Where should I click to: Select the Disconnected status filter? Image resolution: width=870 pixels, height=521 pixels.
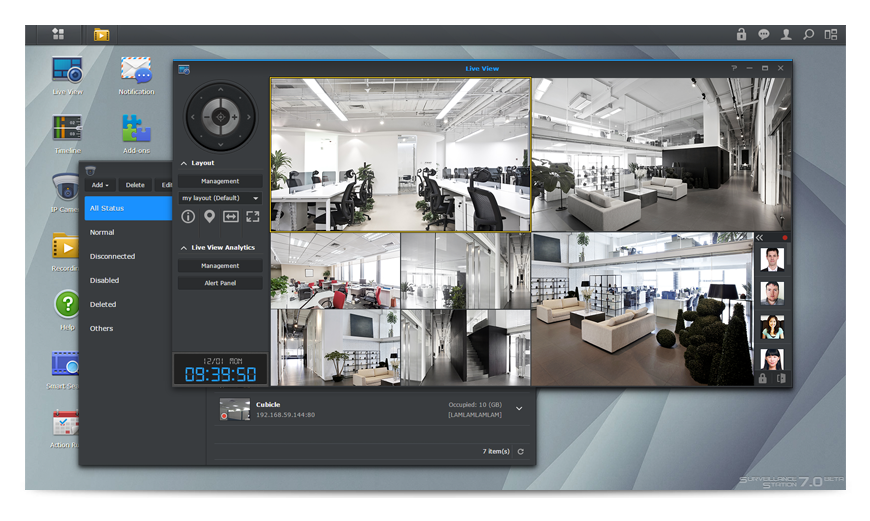[112, 256]
